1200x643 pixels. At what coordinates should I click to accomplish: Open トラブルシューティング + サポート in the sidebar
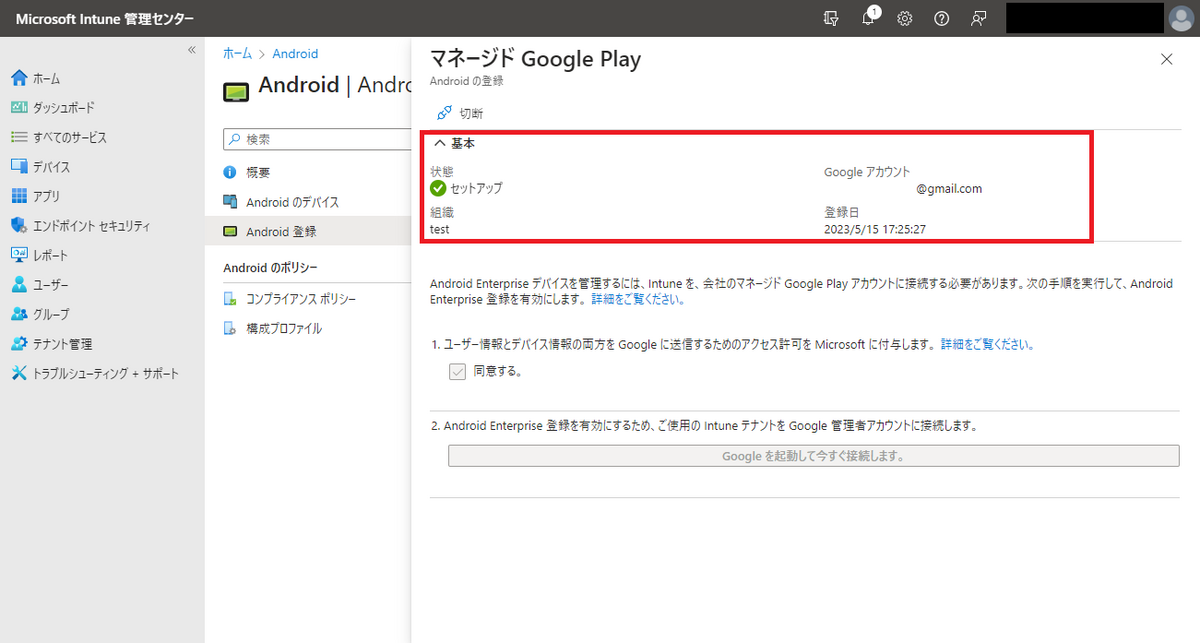coord(106,373)
